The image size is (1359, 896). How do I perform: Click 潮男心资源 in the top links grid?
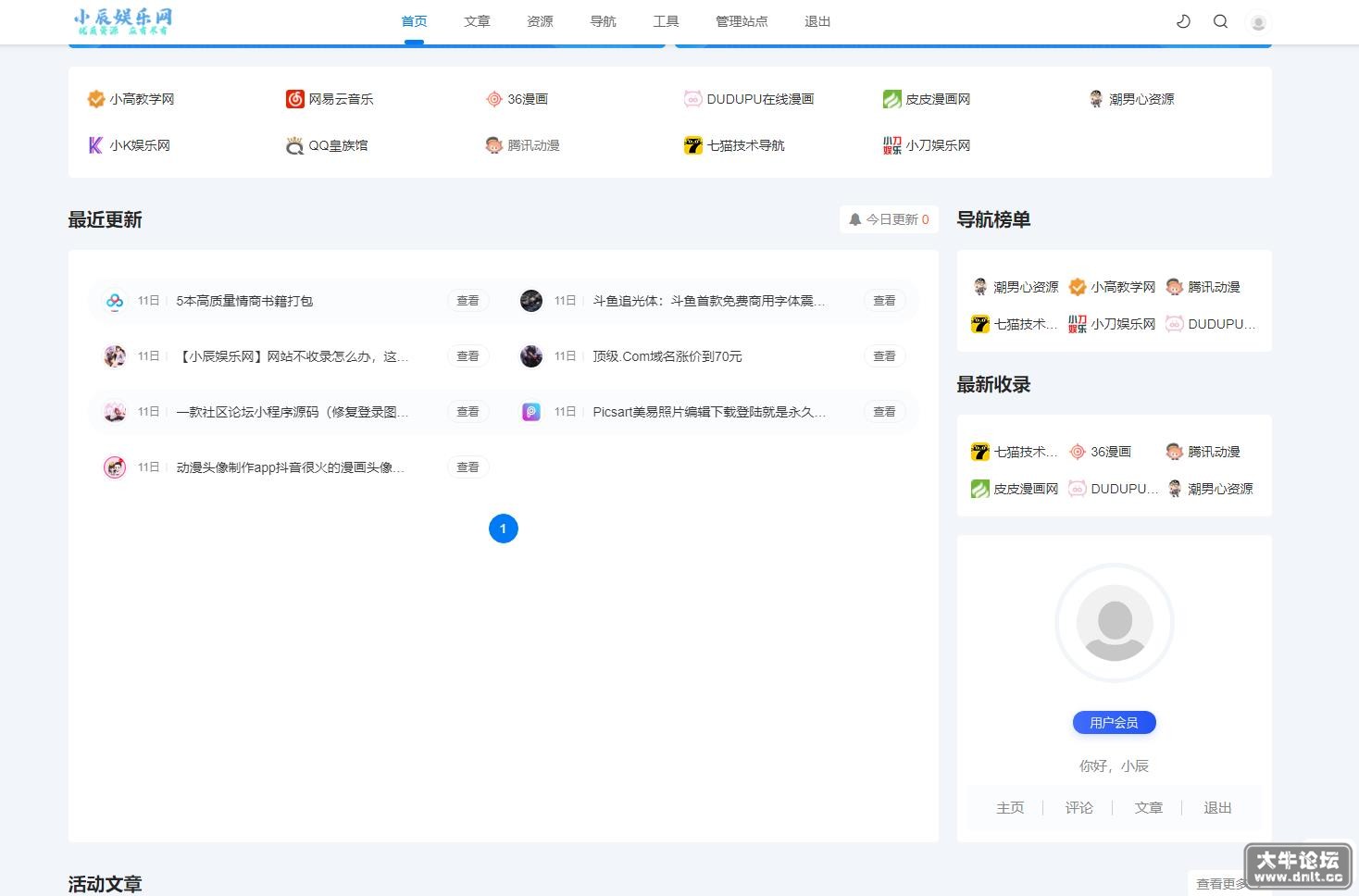[1131, 99]
